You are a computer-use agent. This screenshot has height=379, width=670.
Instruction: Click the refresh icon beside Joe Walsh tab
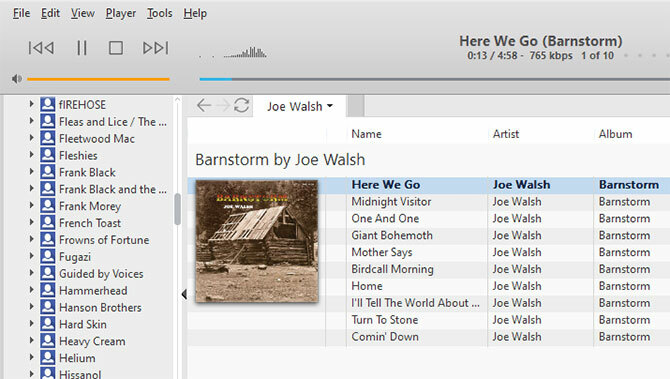coord(241,105)
